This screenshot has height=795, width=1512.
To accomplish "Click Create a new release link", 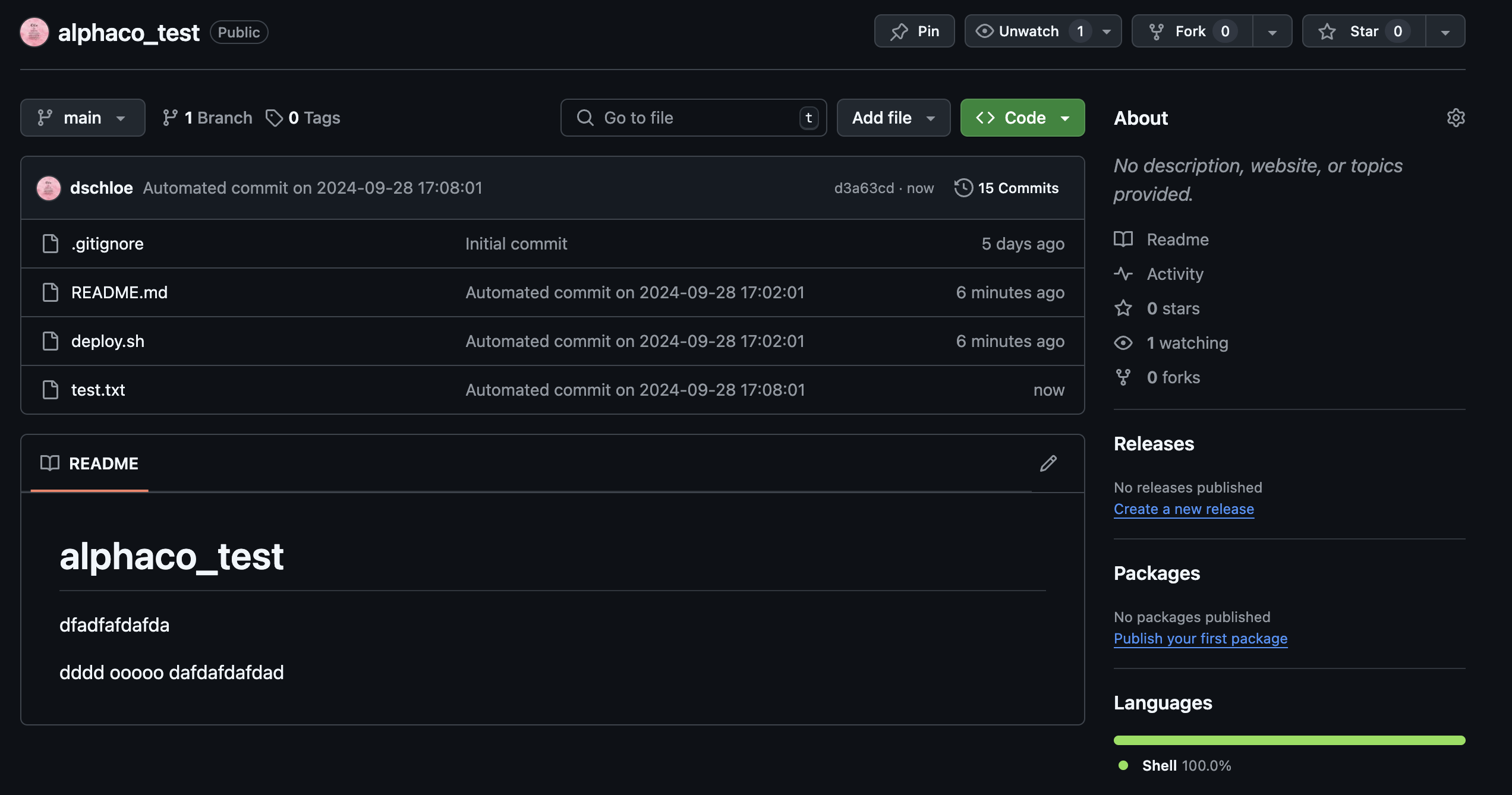I will [1184, 509].
